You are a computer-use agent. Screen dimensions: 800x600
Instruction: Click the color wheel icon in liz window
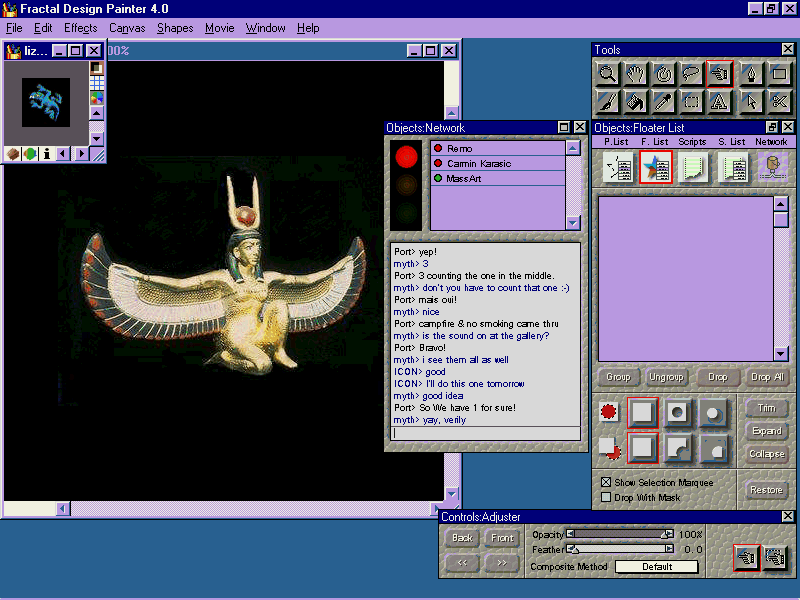pyautogui.click(x=96, y=97)
